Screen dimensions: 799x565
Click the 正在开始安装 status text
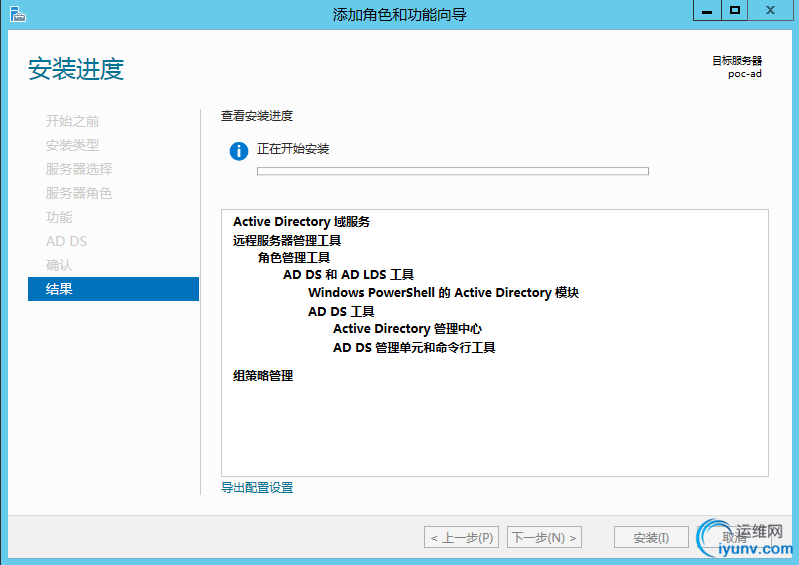coord(293,149)
